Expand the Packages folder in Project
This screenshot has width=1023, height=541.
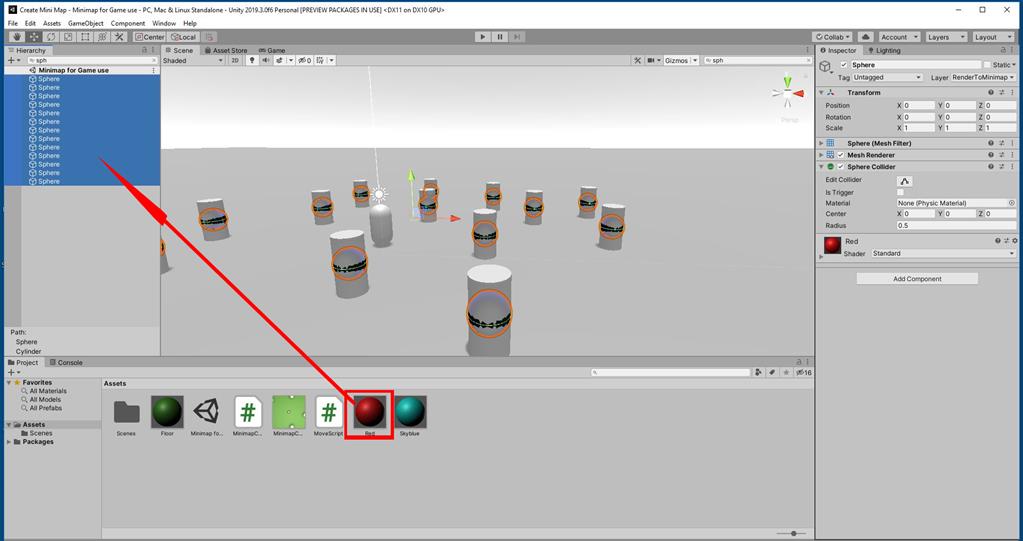(x=9, y=442)
